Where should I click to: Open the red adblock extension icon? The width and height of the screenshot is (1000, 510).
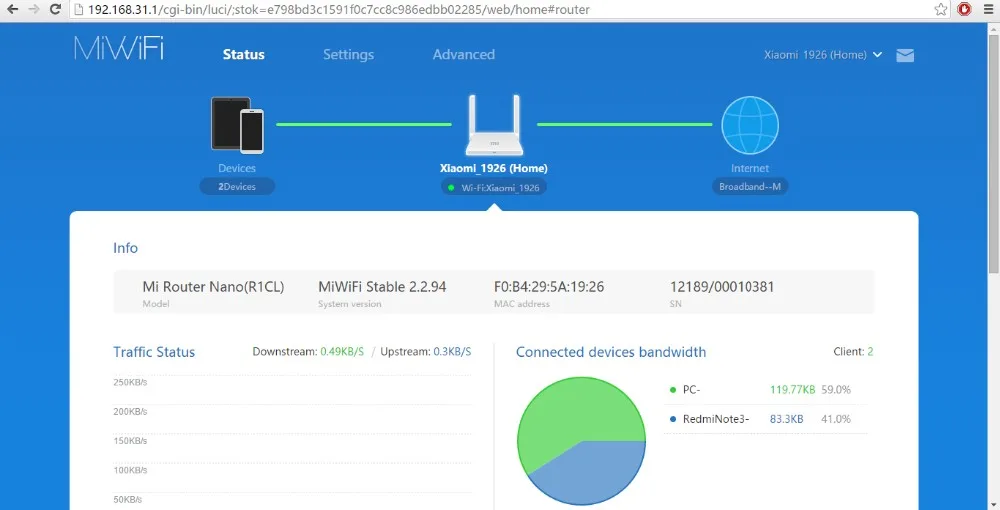click(x=964, y=9)
